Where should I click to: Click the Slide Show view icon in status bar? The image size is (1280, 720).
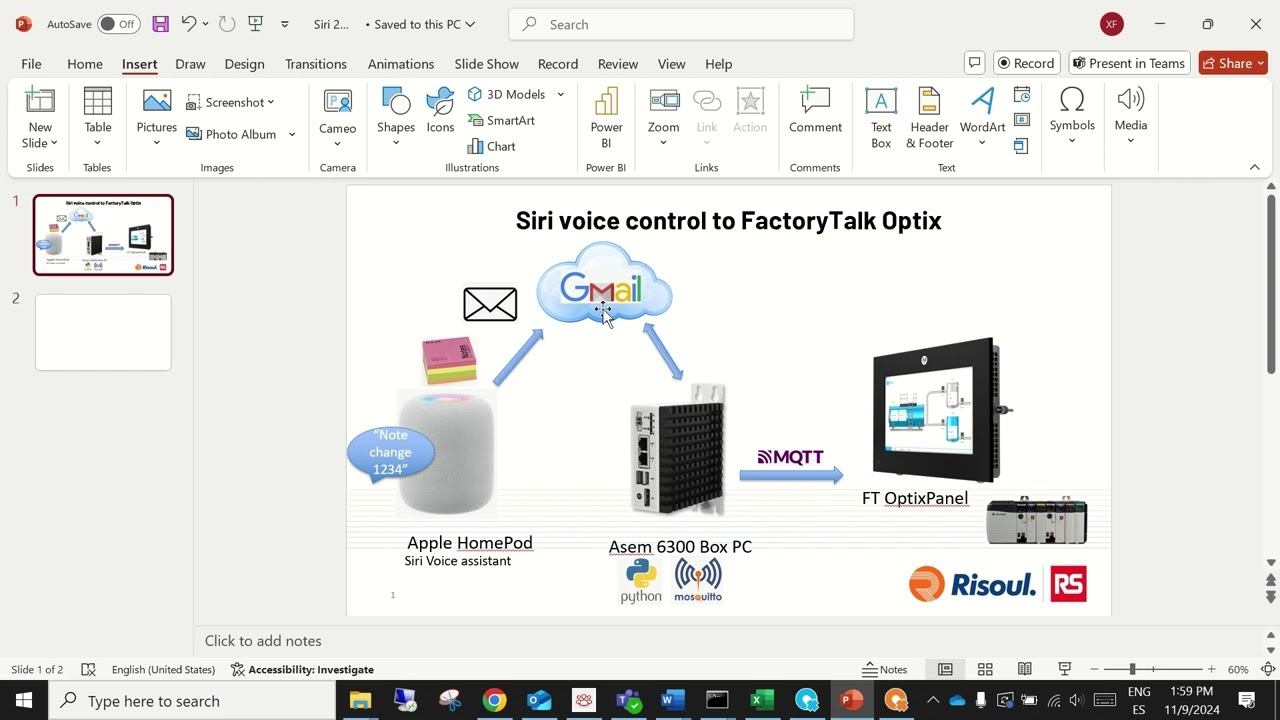coord(1065,669)
